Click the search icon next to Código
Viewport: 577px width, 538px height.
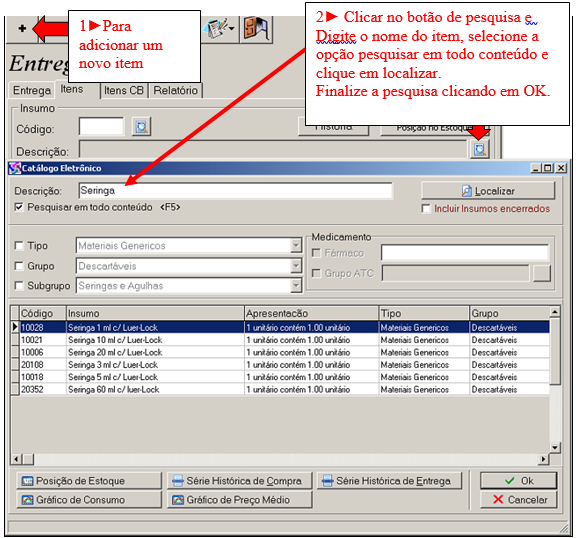[x=141, y=127]
